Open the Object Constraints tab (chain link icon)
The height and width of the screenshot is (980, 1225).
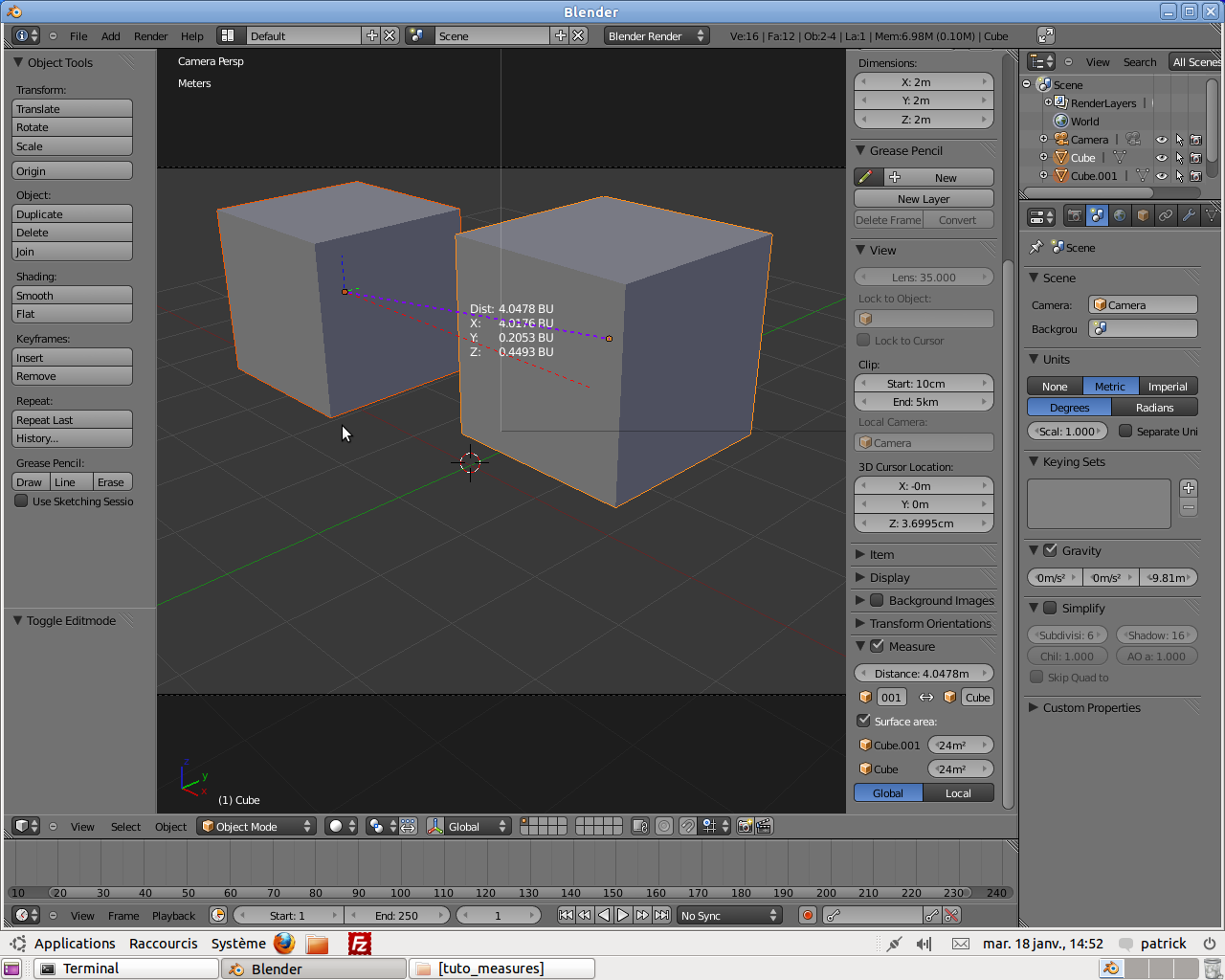pos(1165,215)
